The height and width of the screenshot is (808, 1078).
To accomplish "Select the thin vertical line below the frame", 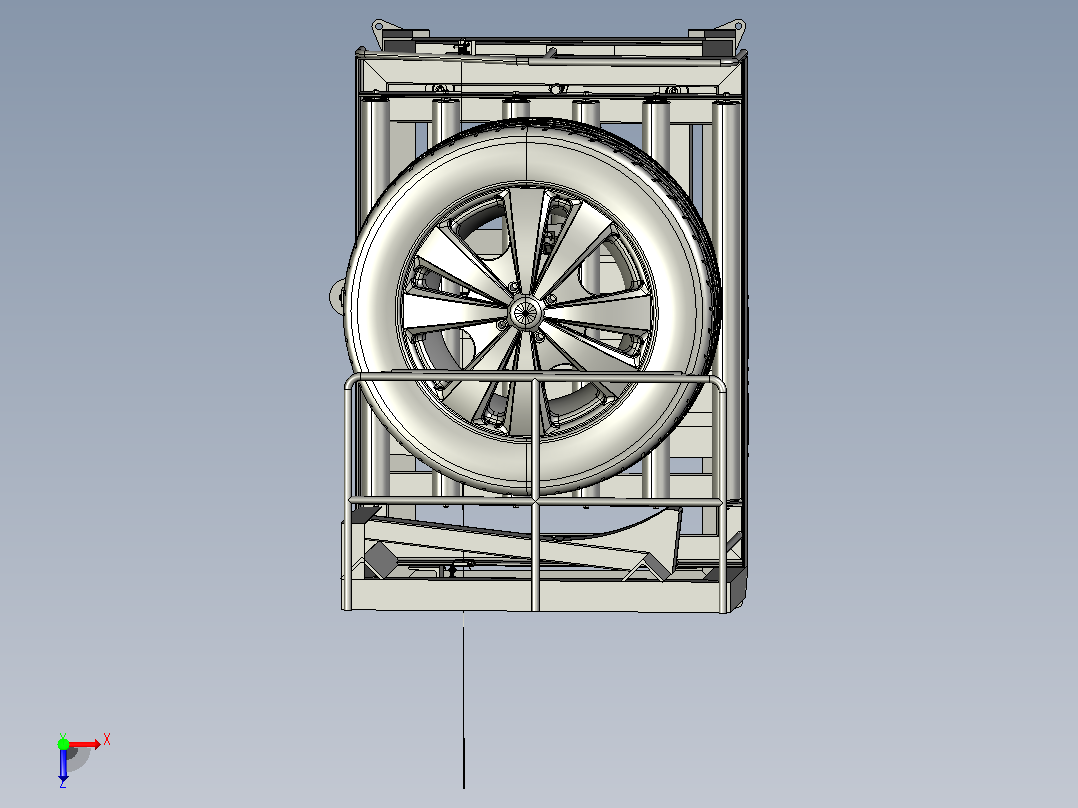I will [x=464, y=700].
